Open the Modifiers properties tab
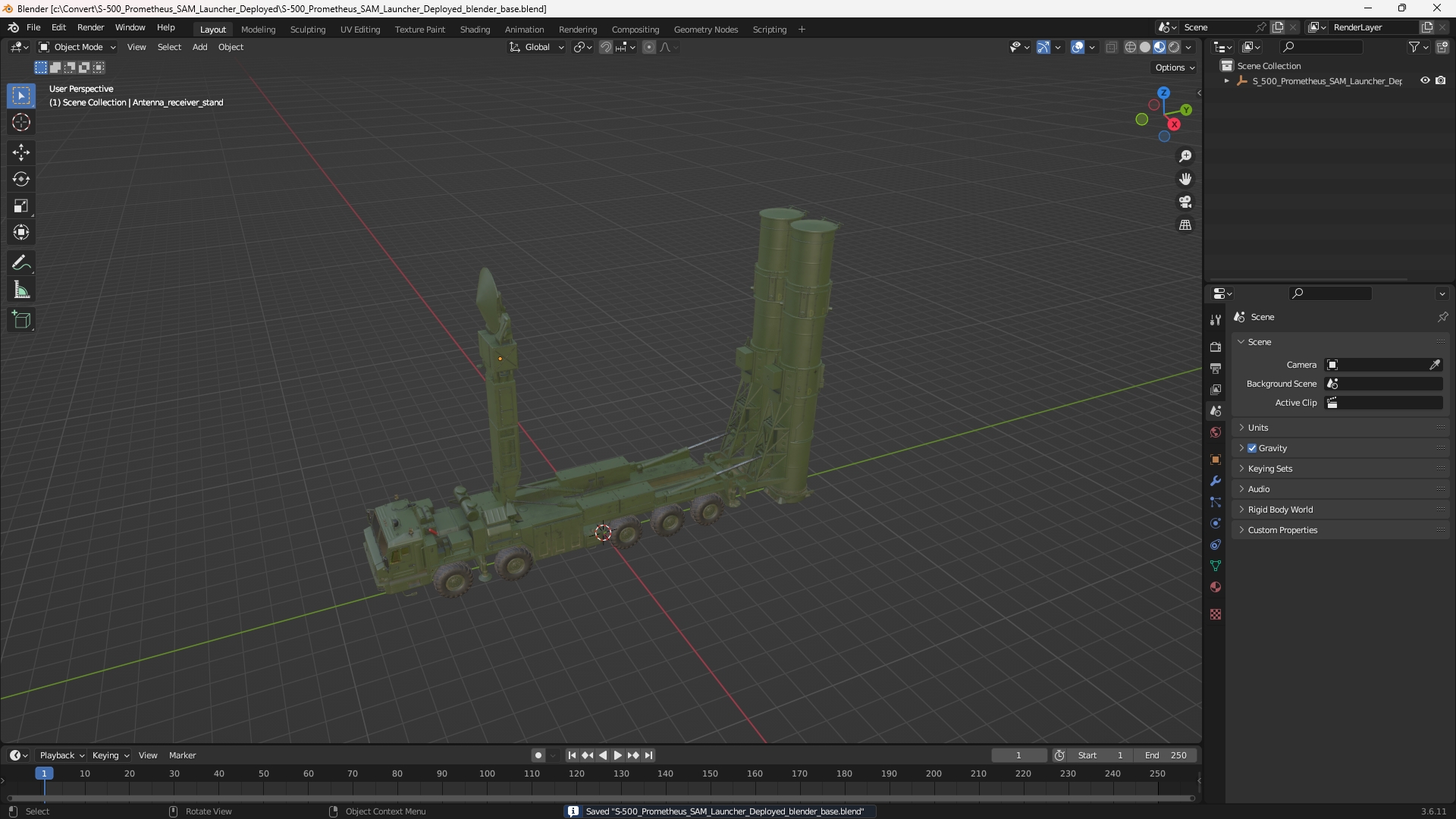The image size is (1456, 819). [1216, 481]
